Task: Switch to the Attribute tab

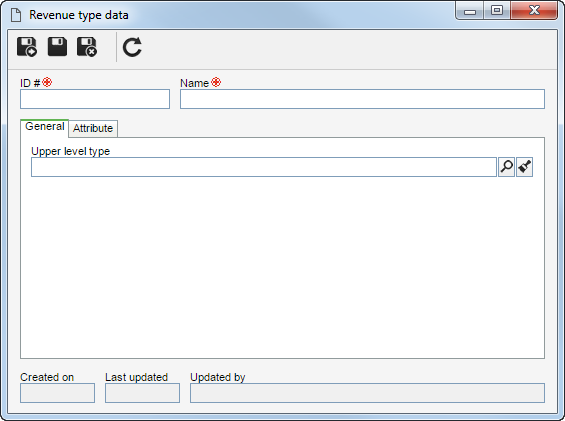Action: 93,128
